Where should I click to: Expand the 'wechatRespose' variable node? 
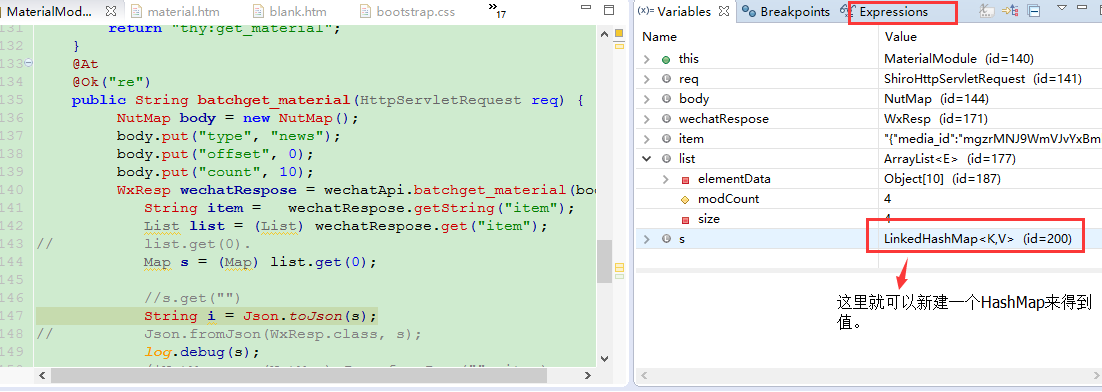(x=647, y=119)
